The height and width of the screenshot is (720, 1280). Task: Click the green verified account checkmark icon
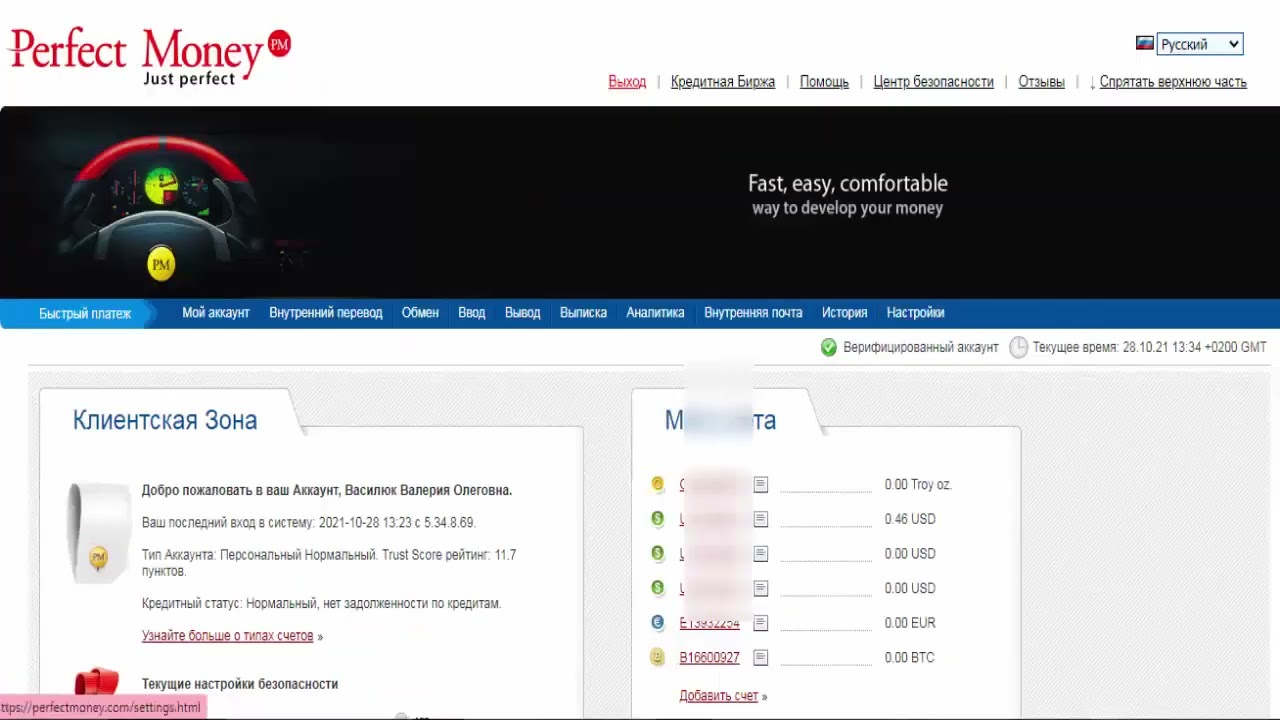tap(828, 347)
